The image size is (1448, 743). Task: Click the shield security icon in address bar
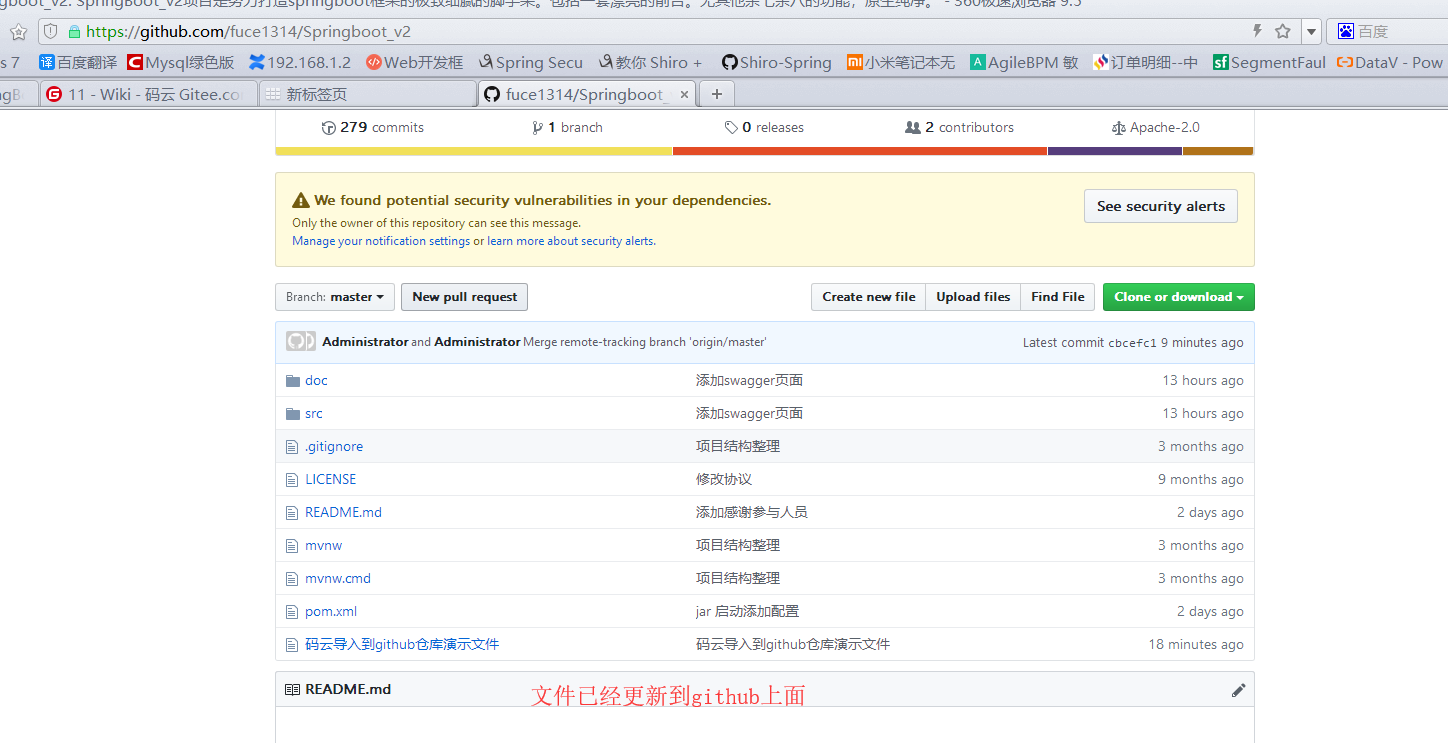click(x=51, y=32)
